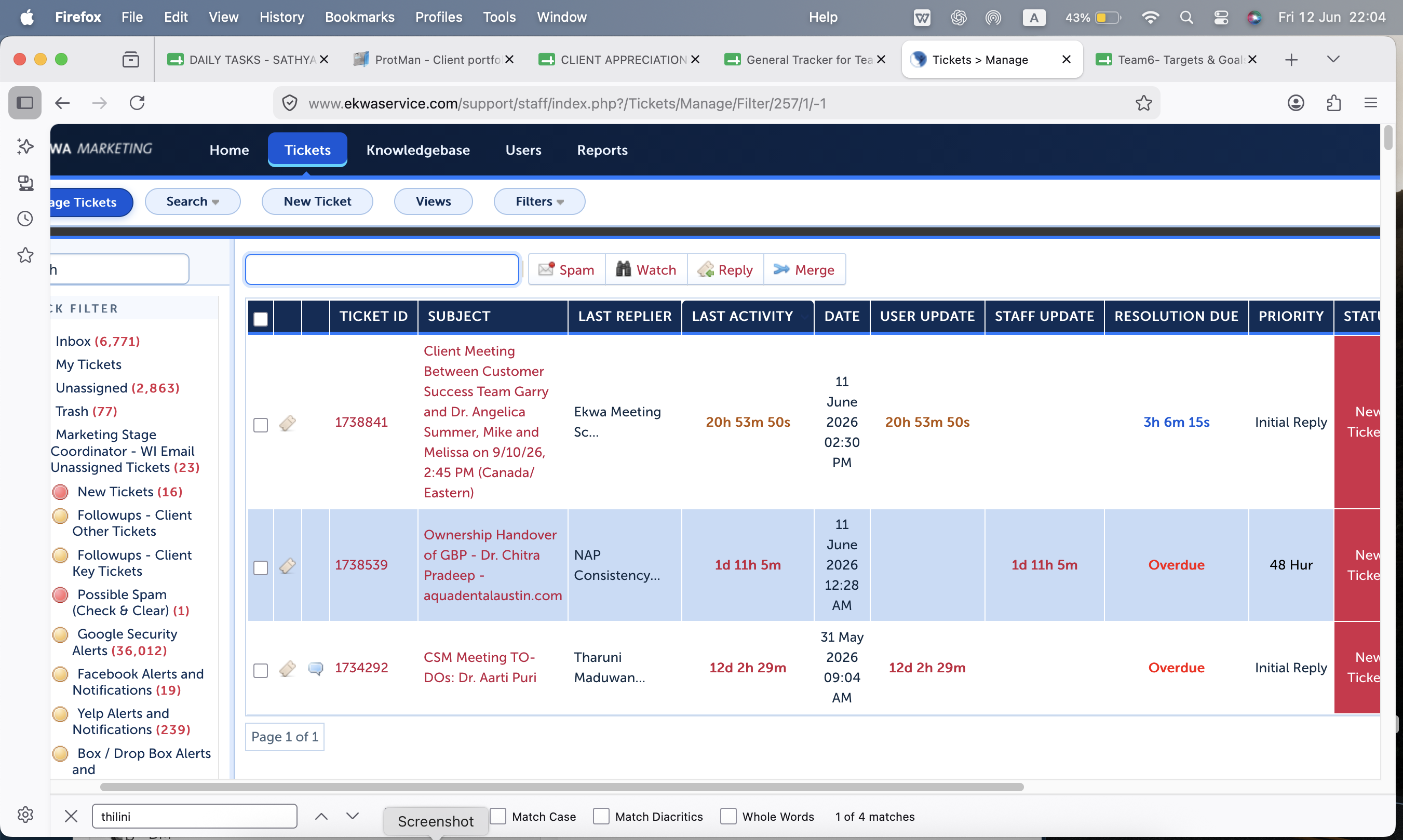Click the vertical page scrollbar
Image resolution: width=1403 pixels, height=840 pixels.
(1388, 139)
